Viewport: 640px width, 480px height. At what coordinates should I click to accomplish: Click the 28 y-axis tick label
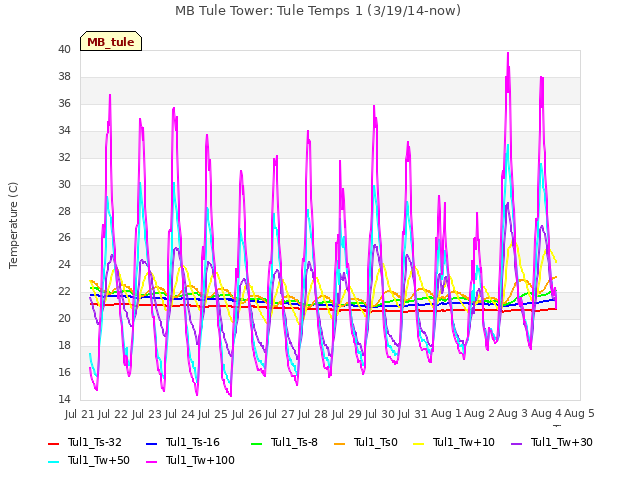[64, 211]
